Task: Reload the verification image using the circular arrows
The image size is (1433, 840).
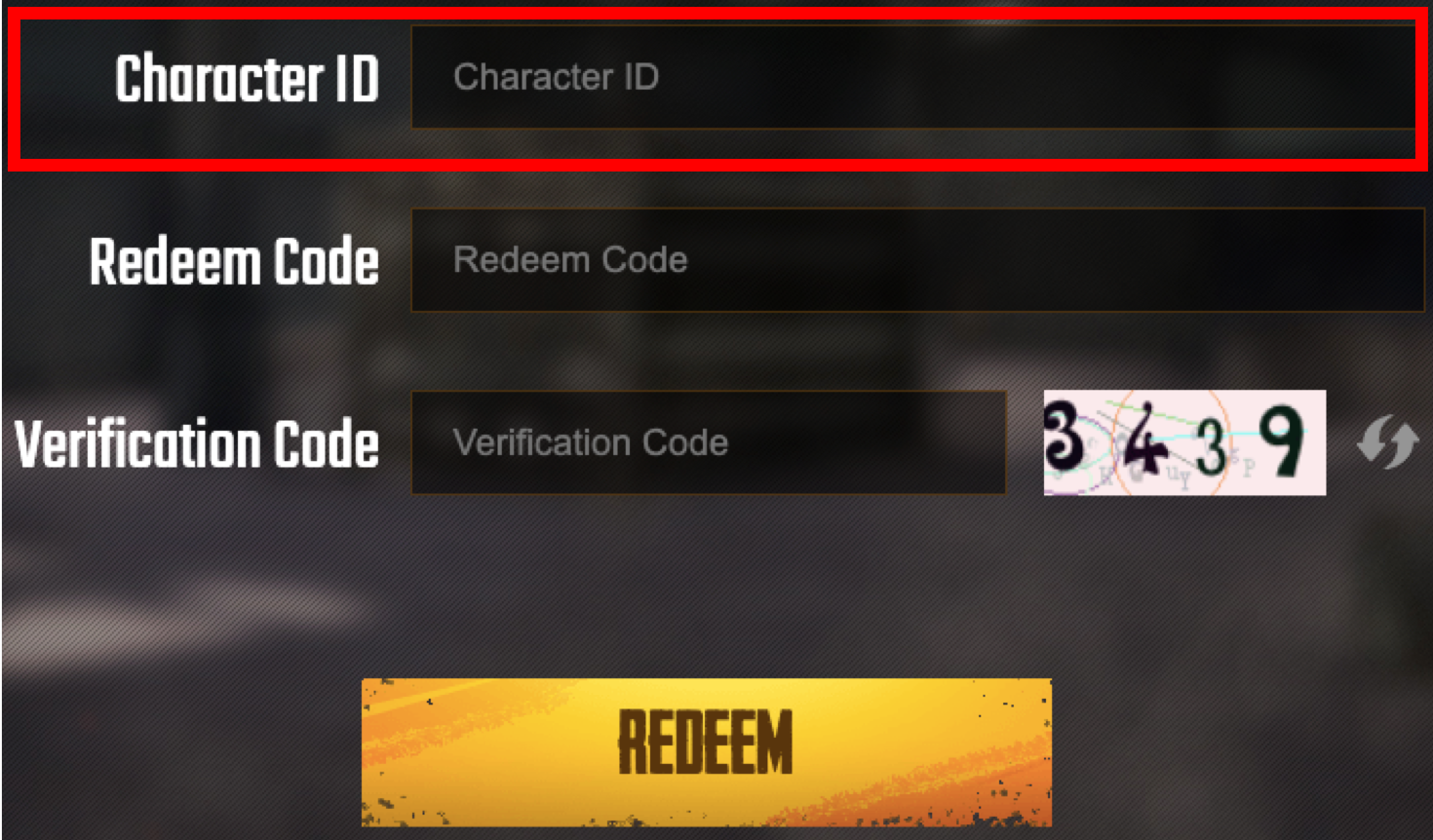Action: pos(1387,442)
